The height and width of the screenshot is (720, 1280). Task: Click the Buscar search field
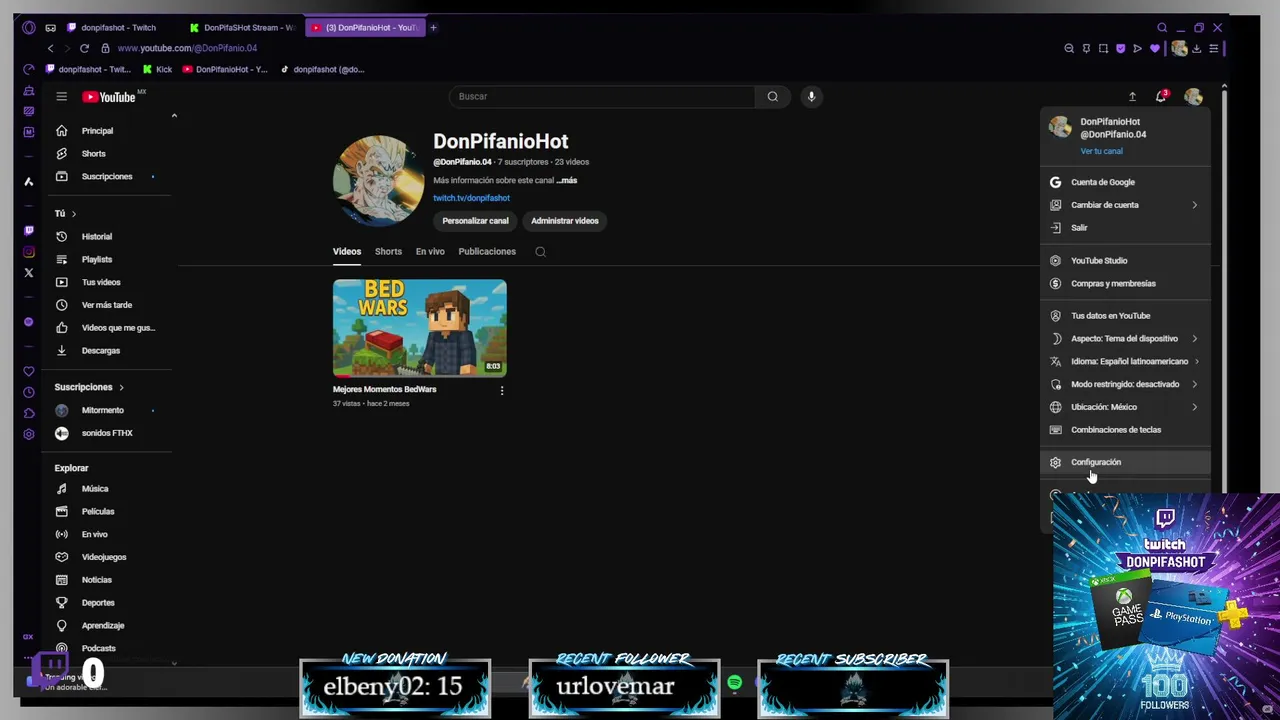click(x=602, y=96)
